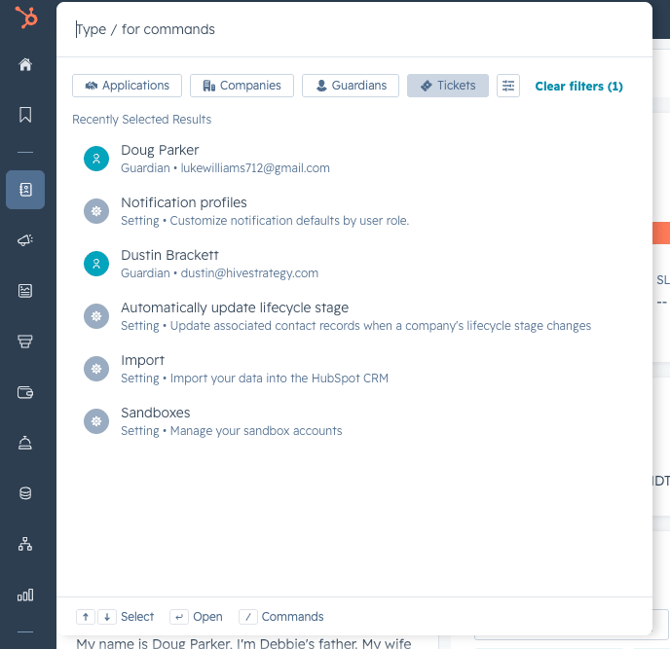670x649 pixels.
Task: Open the Automation workflow icon in sidebar
Action: [x=25, y=544]
